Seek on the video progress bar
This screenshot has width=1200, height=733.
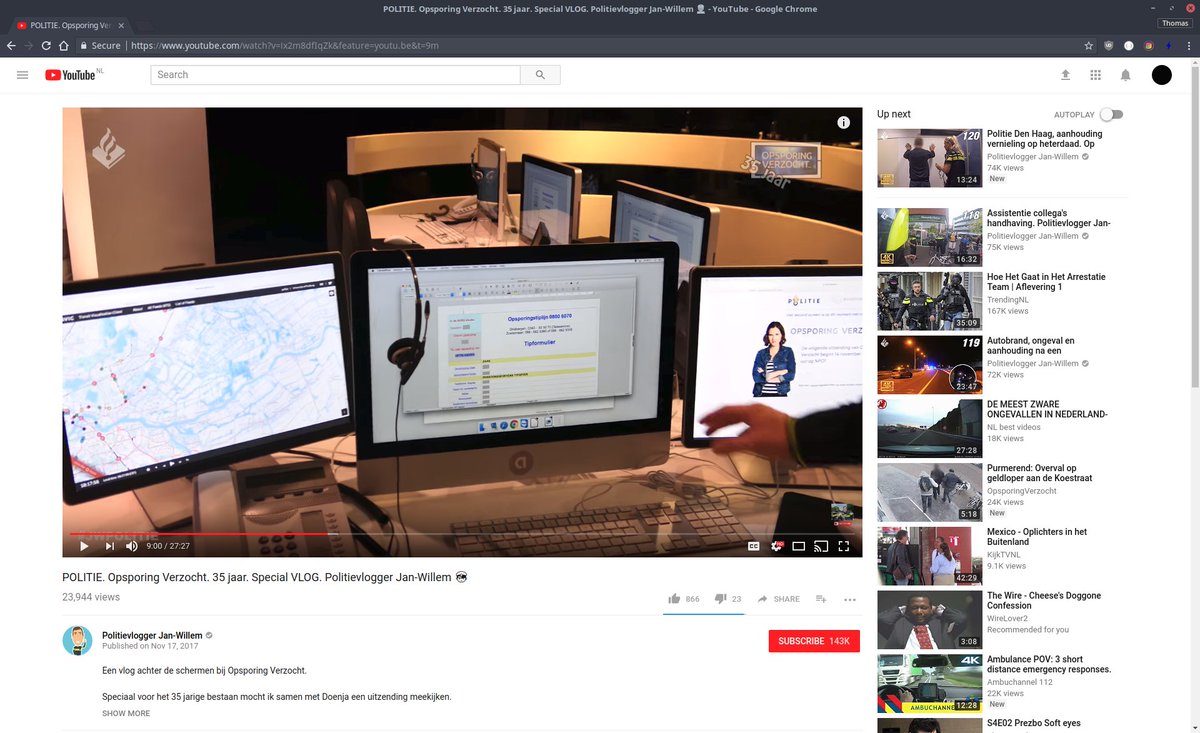click(x=462, y=533)
